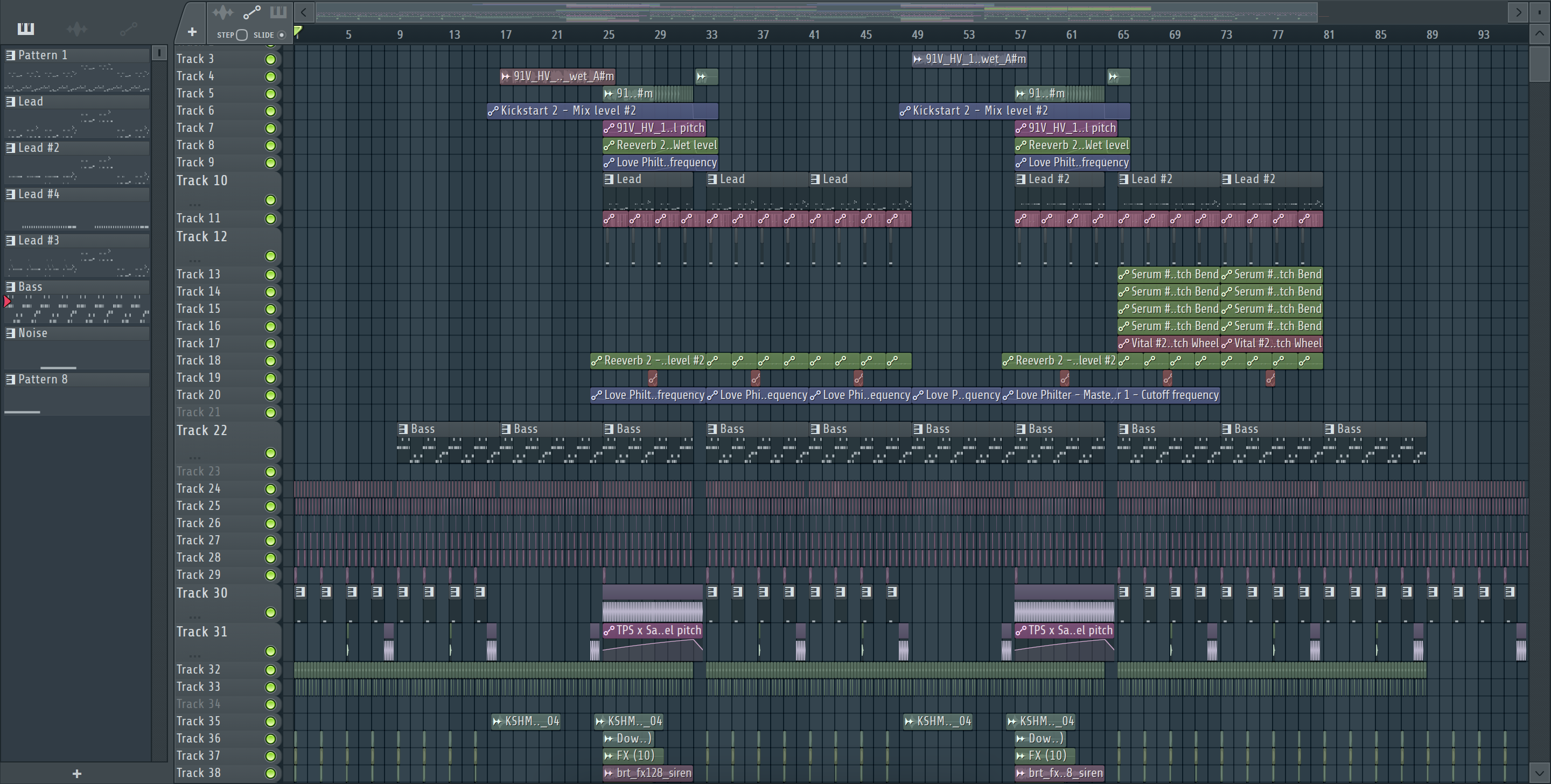Open menu of first Serum Pitch Bend clip on Track 13

1123,275
